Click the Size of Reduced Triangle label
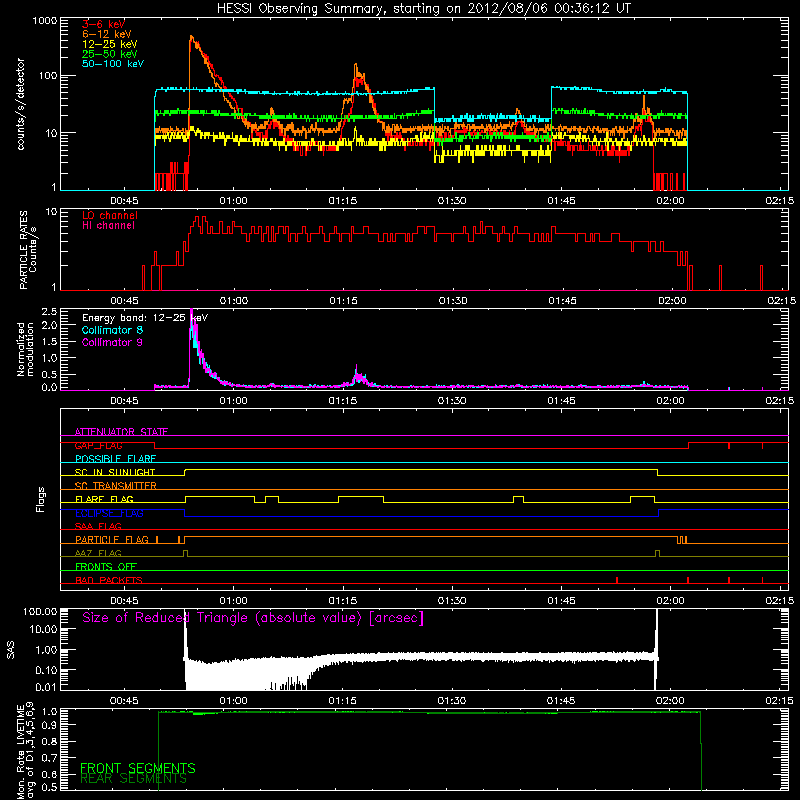Screen dimensions: 800x800 (x=253, y=618)
